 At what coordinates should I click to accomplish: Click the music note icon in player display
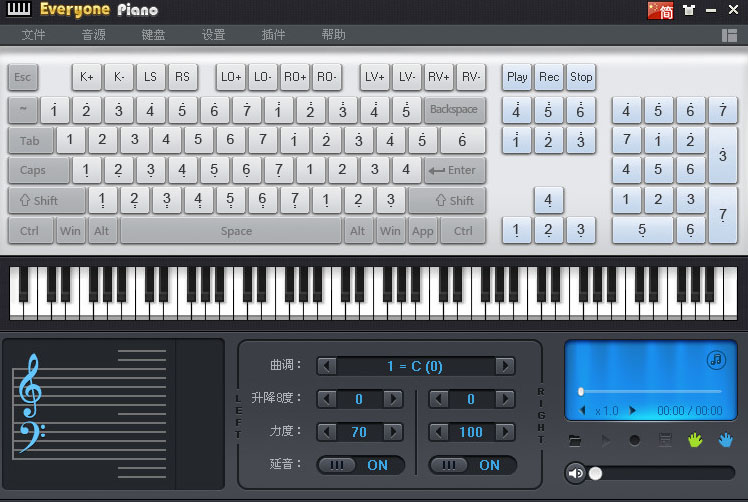[716, 360]
